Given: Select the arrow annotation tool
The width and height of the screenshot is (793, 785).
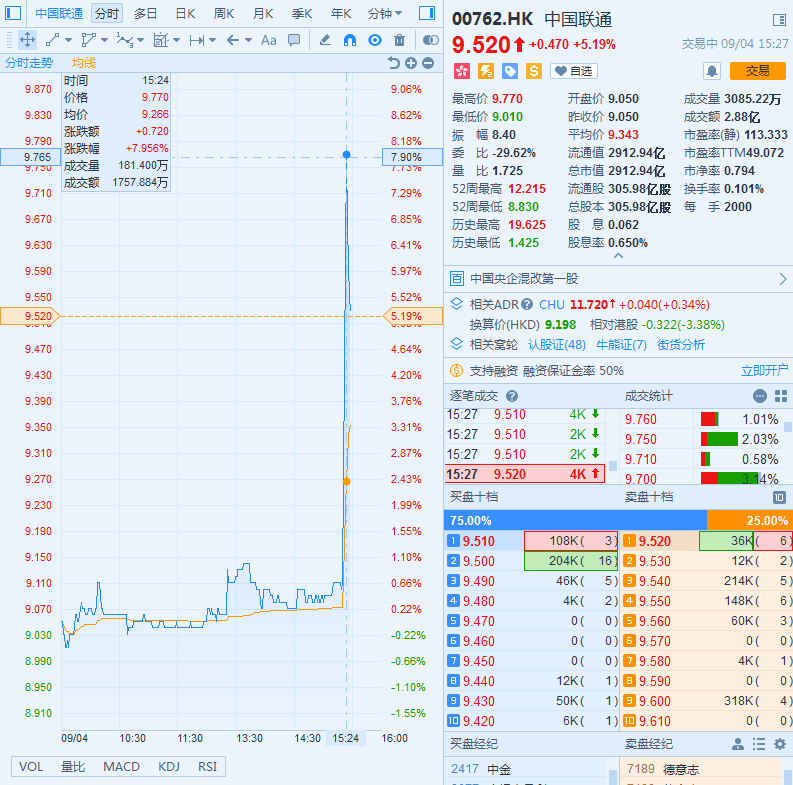Looking at the screenshot, I should point(233,40).
